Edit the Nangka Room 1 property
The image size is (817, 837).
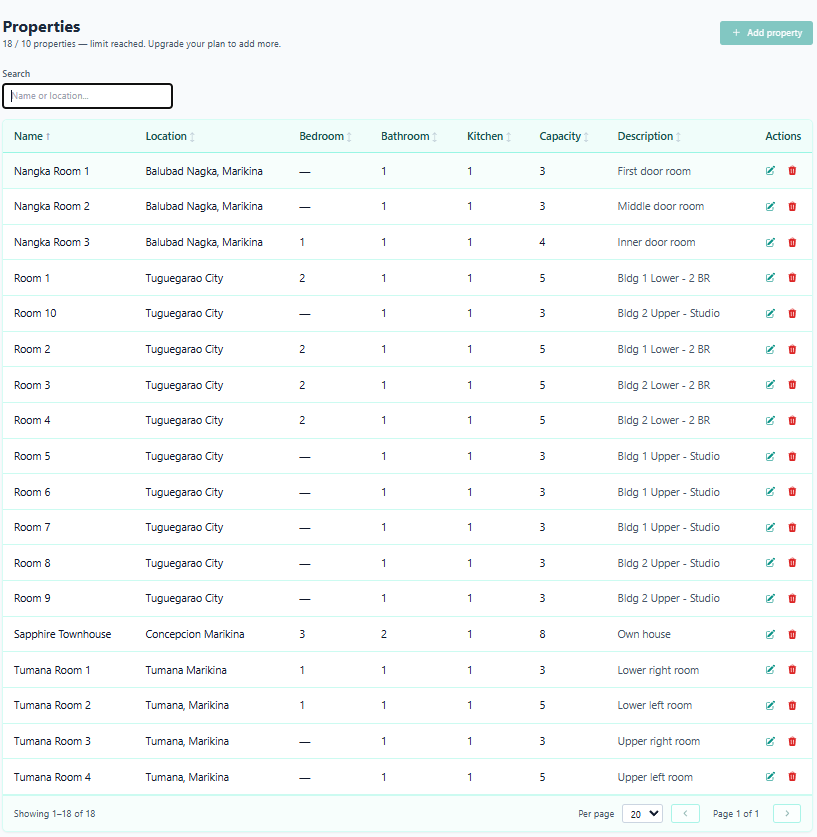770,171
